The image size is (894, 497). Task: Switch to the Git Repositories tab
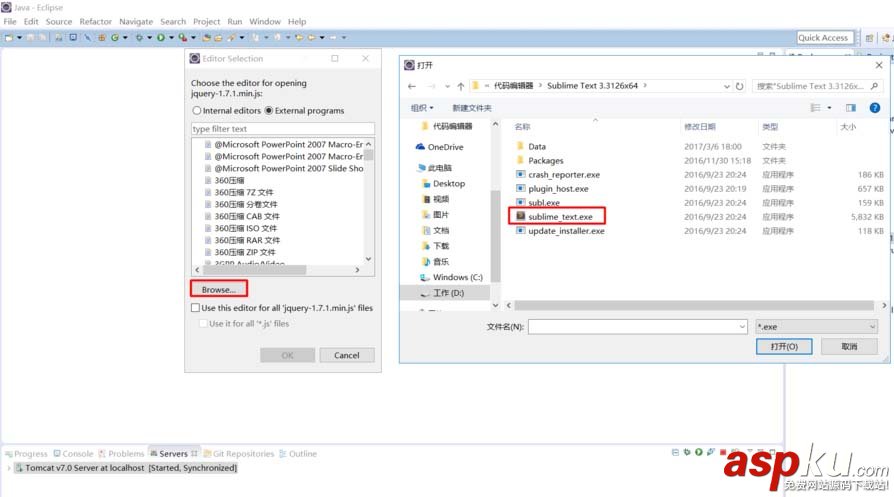click(238, 454)
